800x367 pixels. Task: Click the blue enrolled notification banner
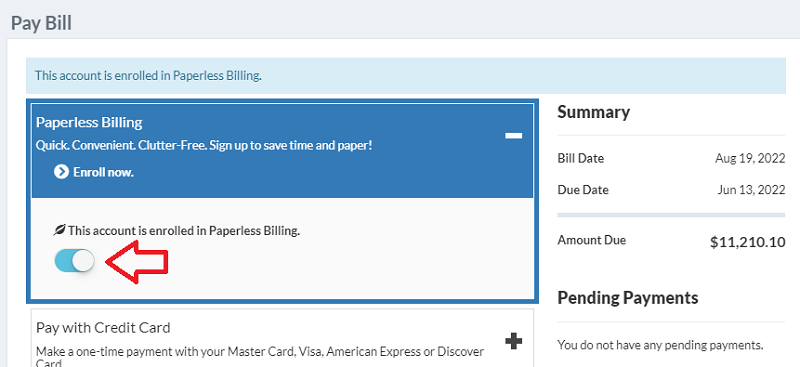406,76
